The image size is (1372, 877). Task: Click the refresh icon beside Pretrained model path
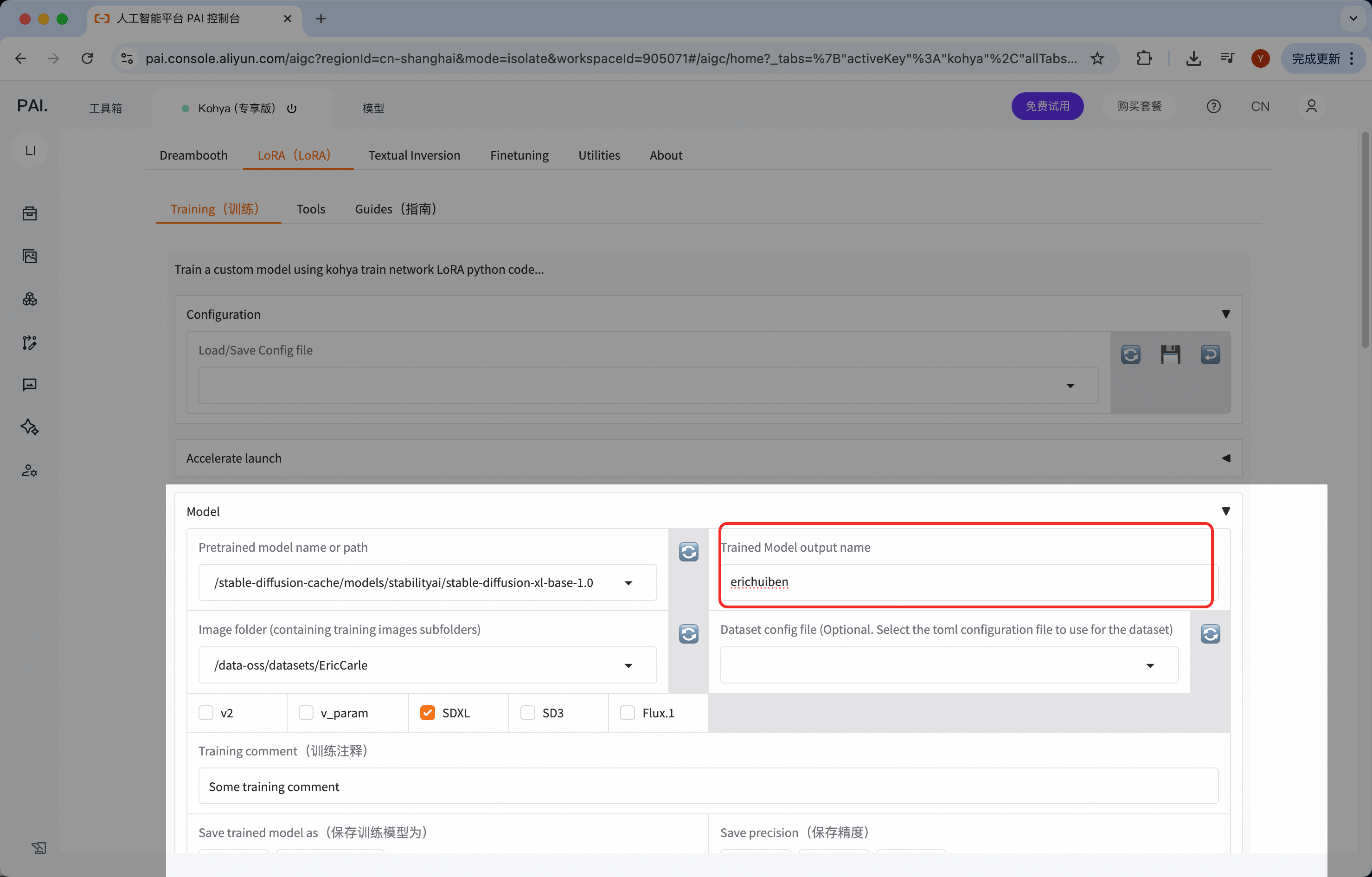(688, 552)
